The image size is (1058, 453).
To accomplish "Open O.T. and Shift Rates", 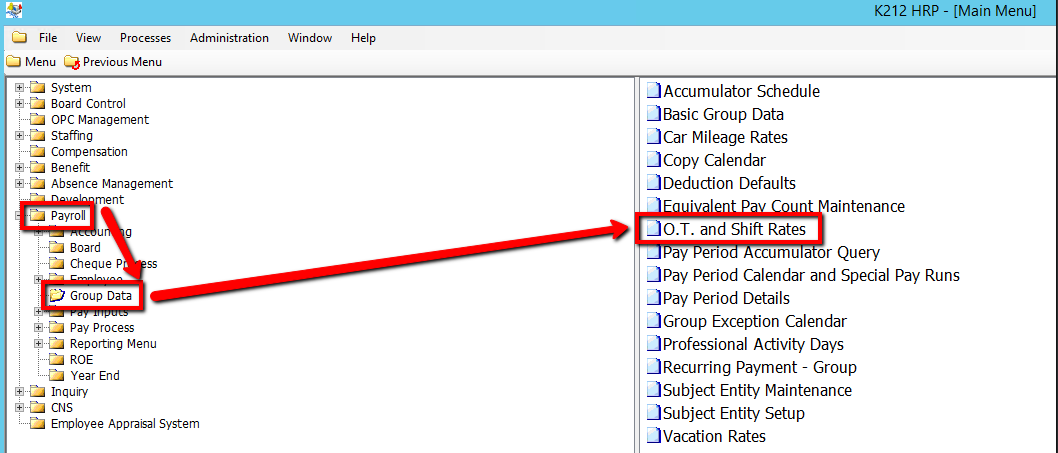I will (x=733, y=229).
